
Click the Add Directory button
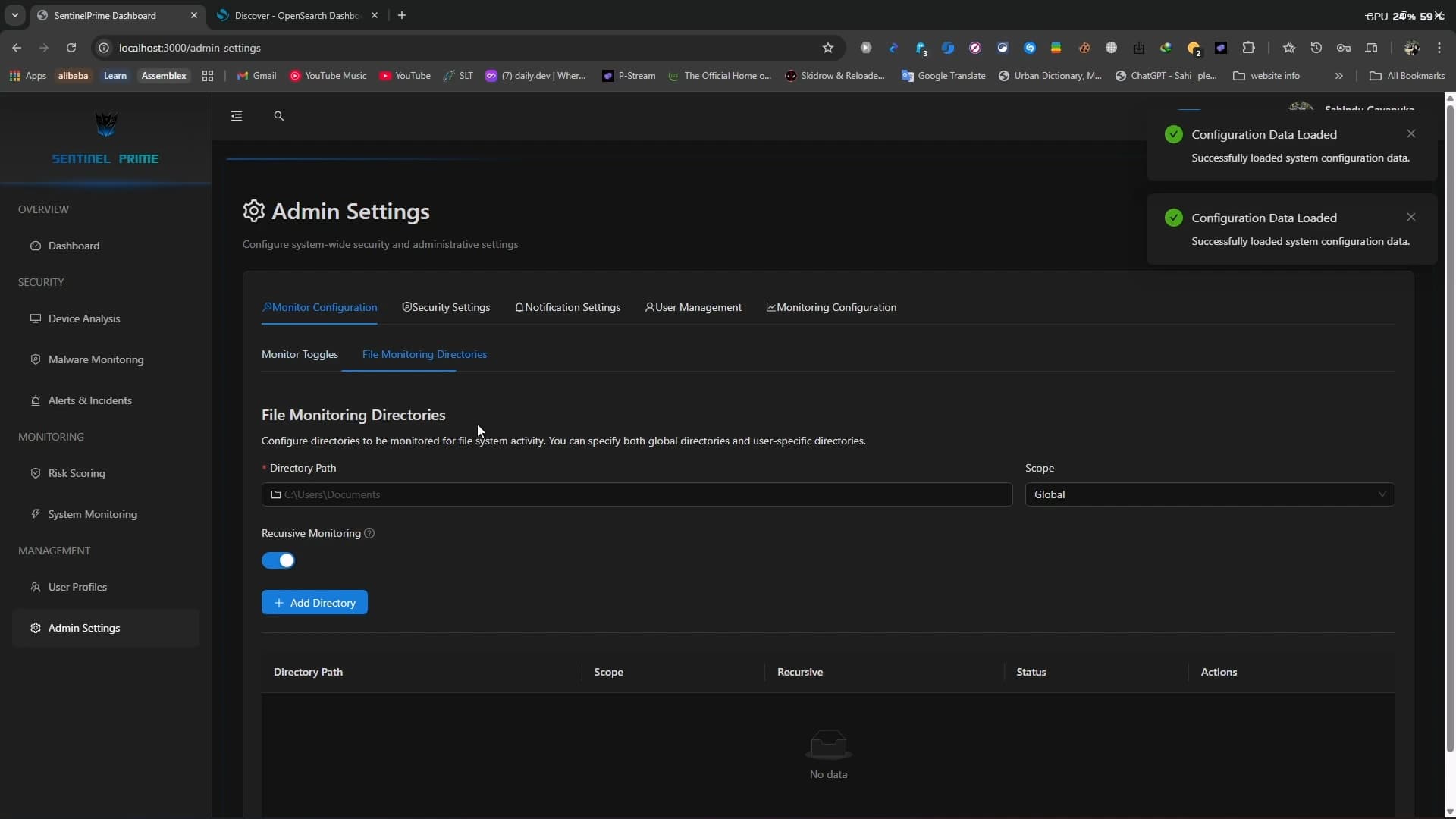[x=314, y=603]
